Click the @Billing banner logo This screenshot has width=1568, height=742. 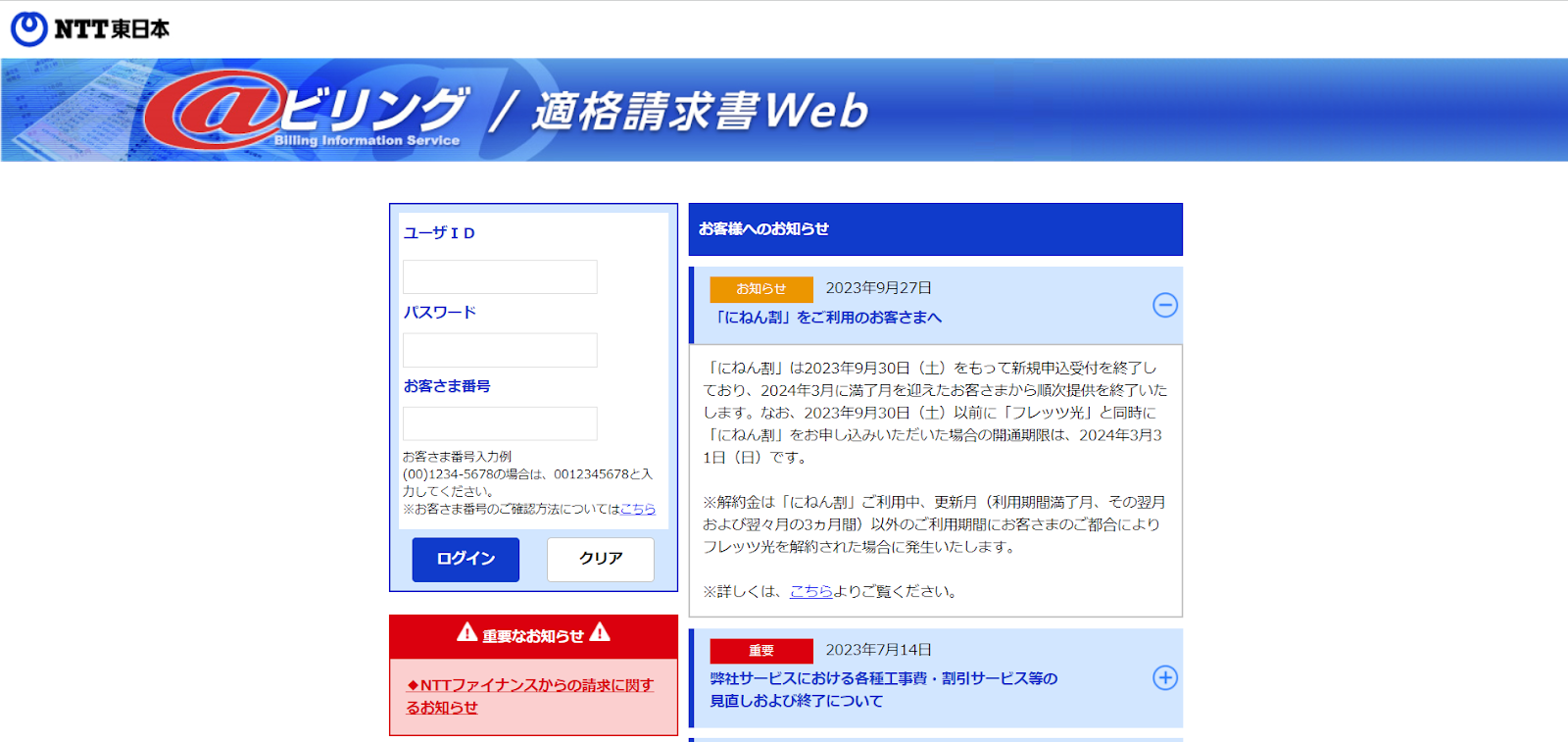coord(307,110)
